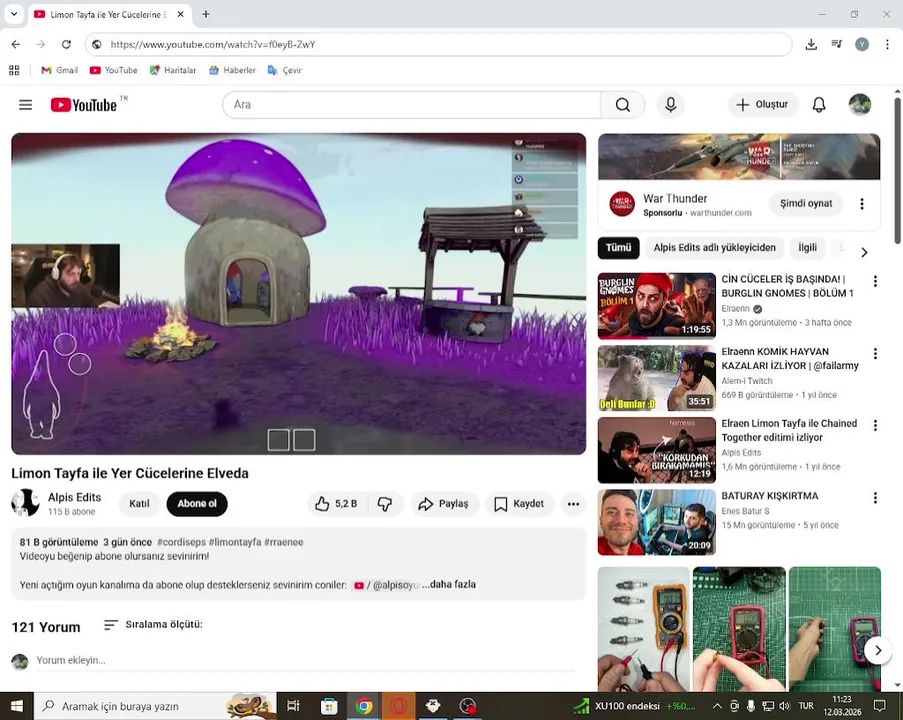Click in the YouTube Ara search field
This screenshot has width=903, height=720.
point(412,105)
